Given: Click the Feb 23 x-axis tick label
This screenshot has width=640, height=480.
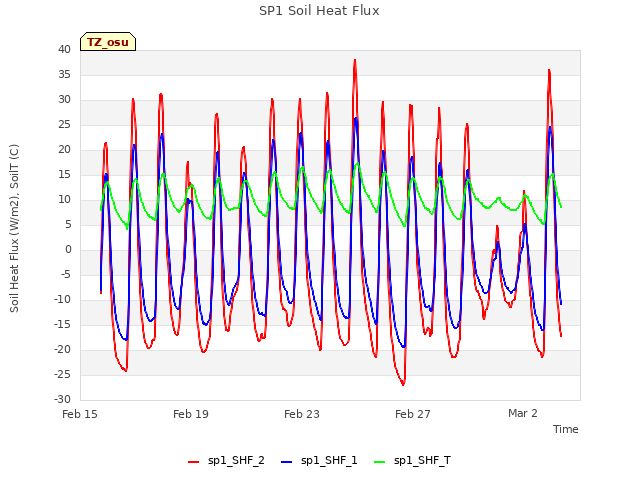Looking at the screenshot, I should 302,414.
